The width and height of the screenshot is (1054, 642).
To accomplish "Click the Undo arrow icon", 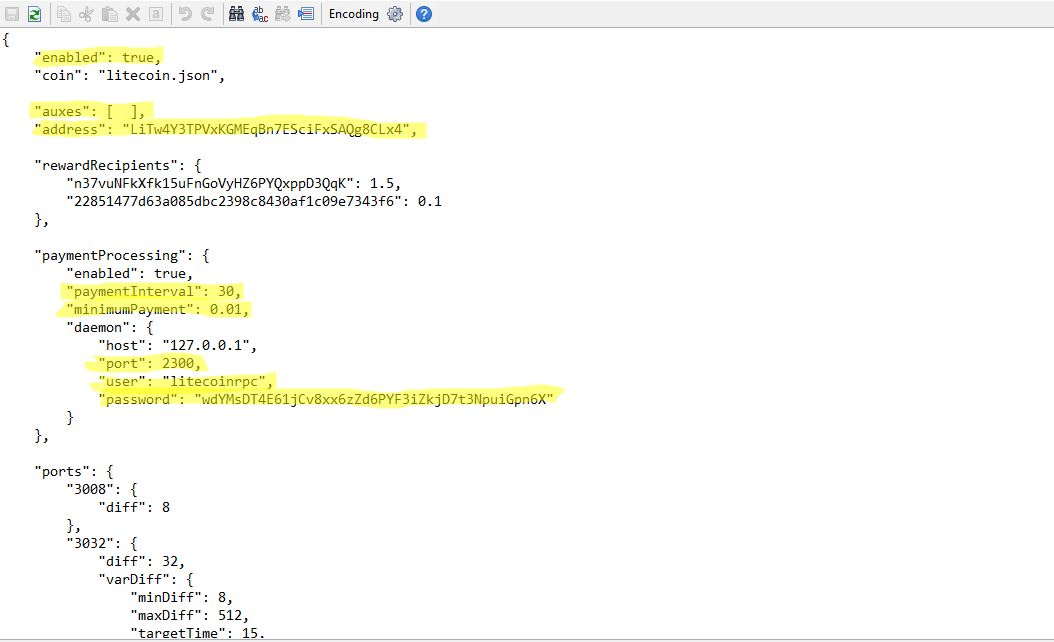I will (186, 14).
